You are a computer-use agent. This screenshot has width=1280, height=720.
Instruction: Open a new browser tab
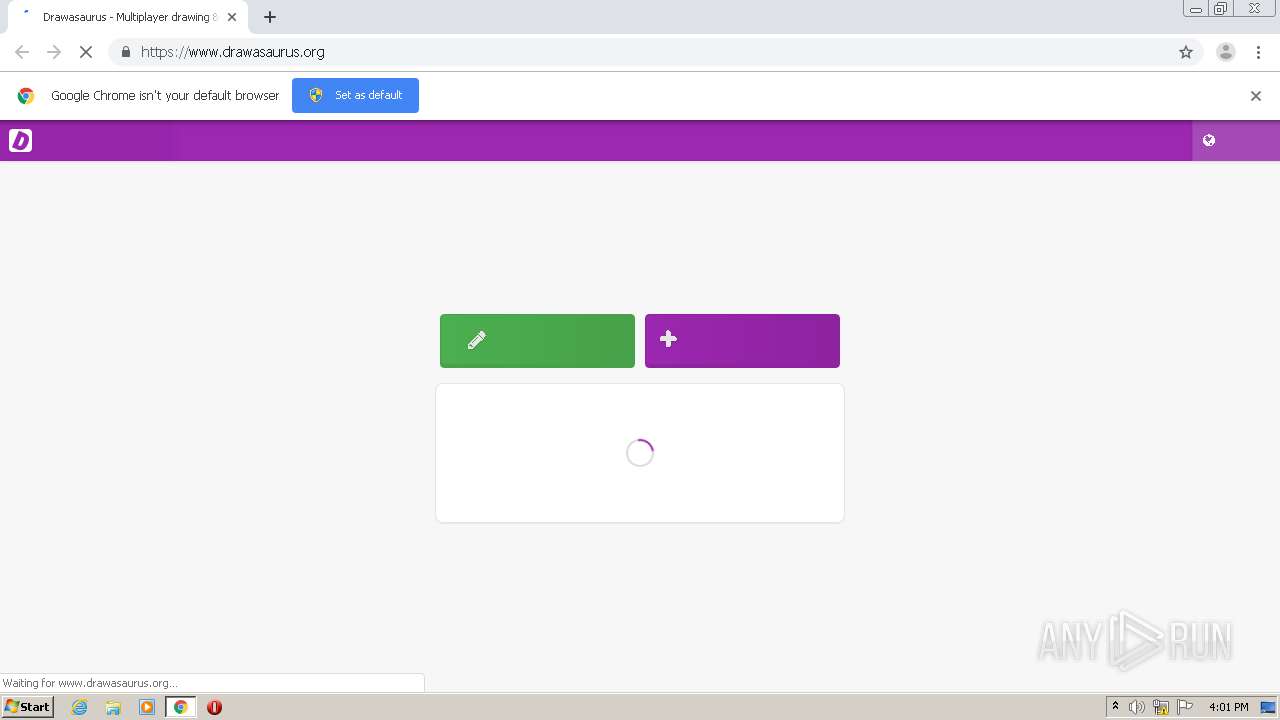[270, 17]
